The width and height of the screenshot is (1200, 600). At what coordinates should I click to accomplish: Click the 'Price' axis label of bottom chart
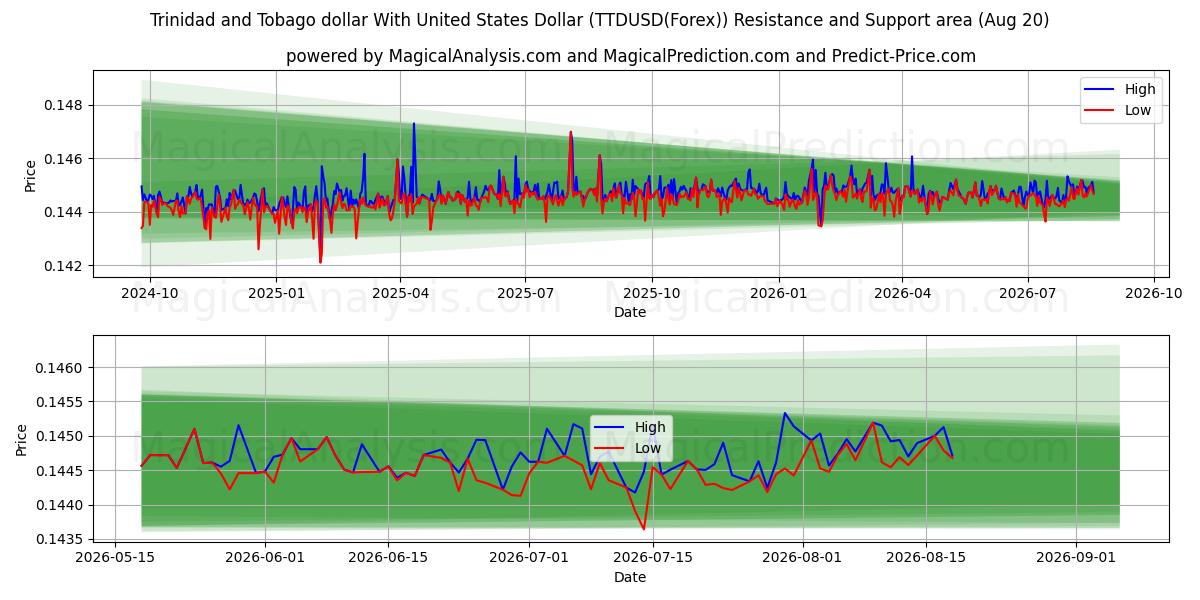(22, 440)
